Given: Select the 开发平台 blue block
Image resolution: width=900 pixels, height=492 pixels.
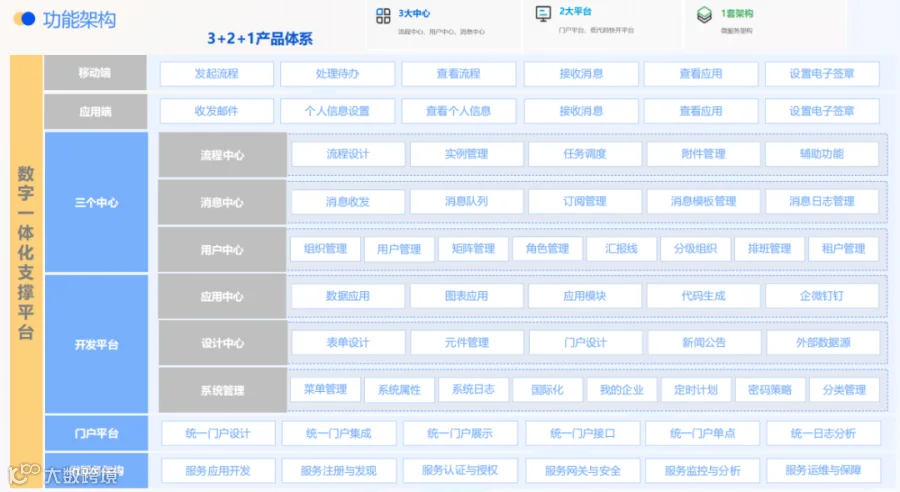Looking at the screenshot, I should tap(96, 344).
